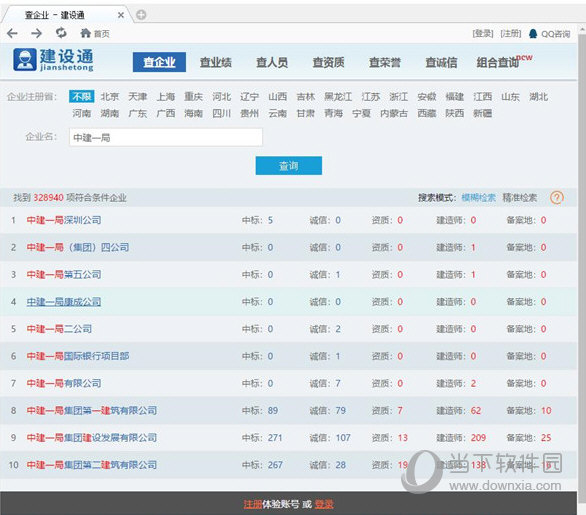Select the 上海 province filter
Image resolution: width=586 pixels, height=515 pixels.
tap(166, 97)
